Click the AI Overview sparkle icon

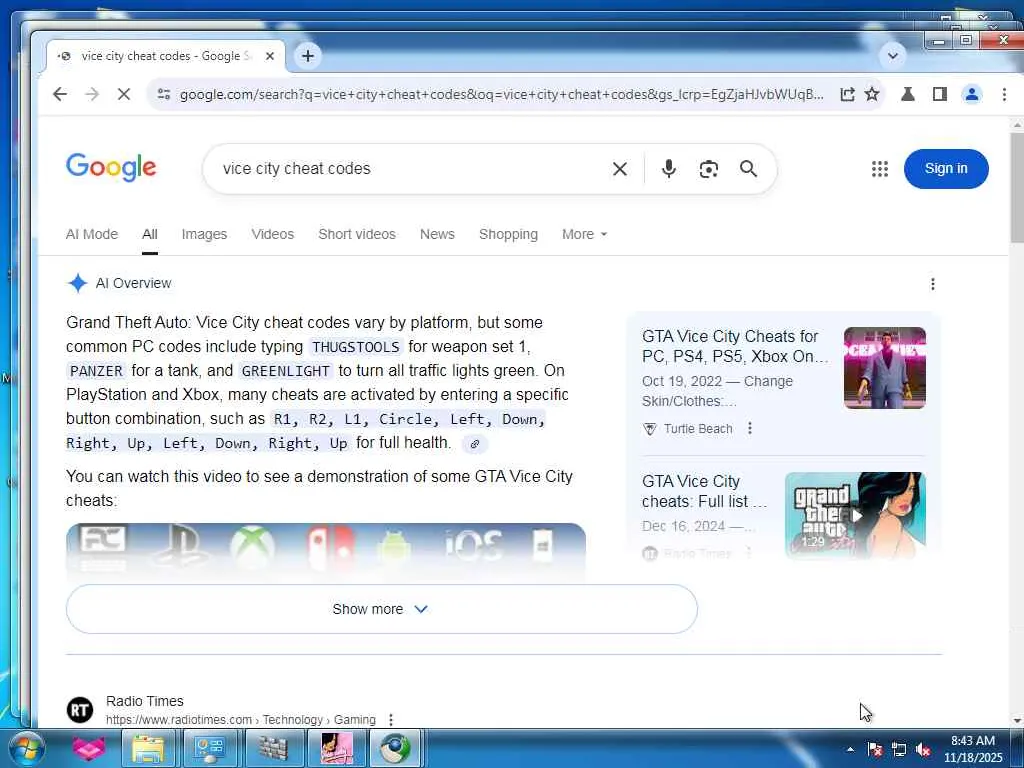click(77, 283)
